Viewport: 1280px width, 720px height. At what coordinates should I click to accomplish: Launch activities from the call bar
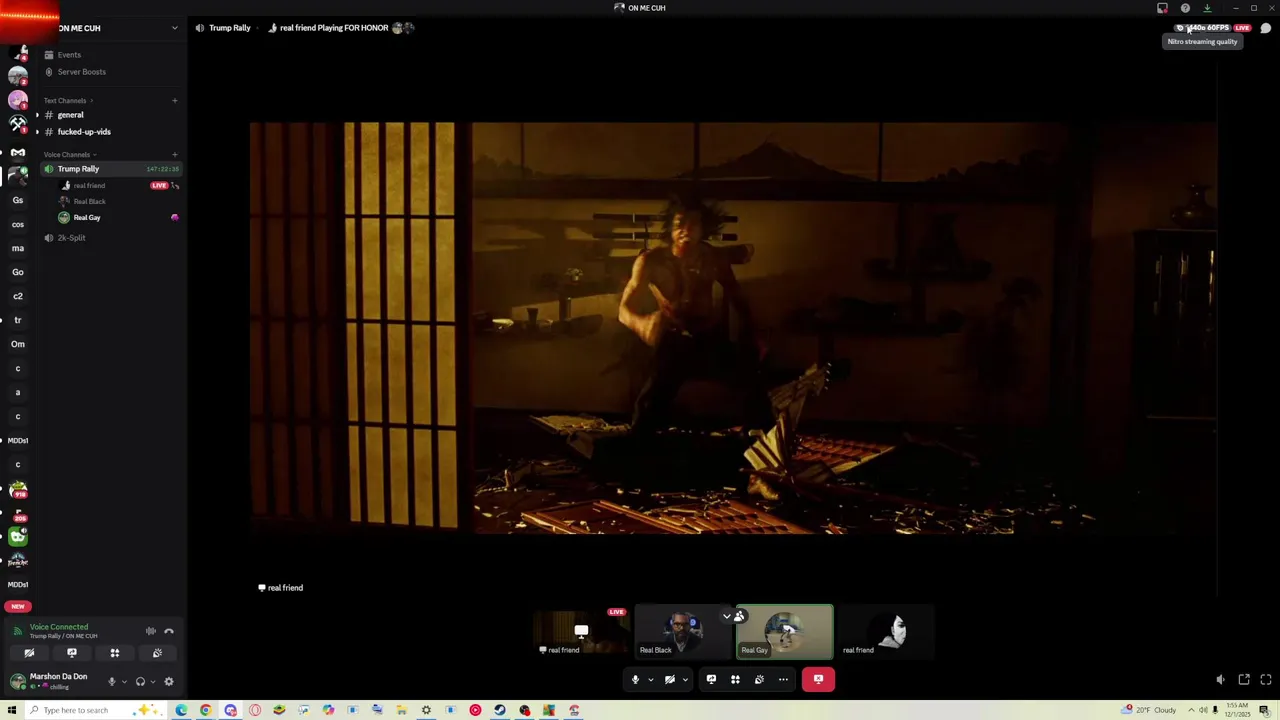735,680
